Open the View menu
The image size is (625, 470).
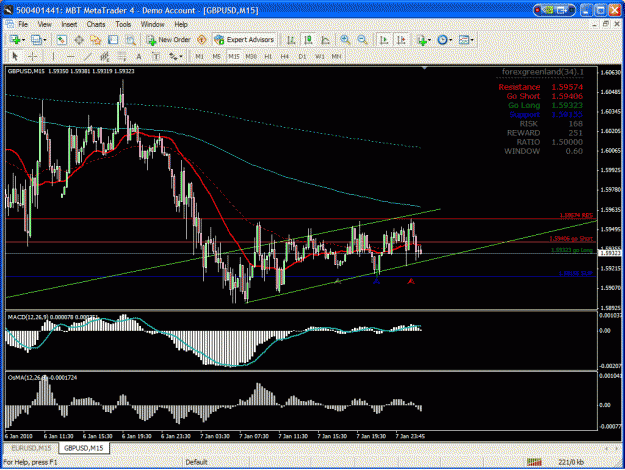click(45, 24)
